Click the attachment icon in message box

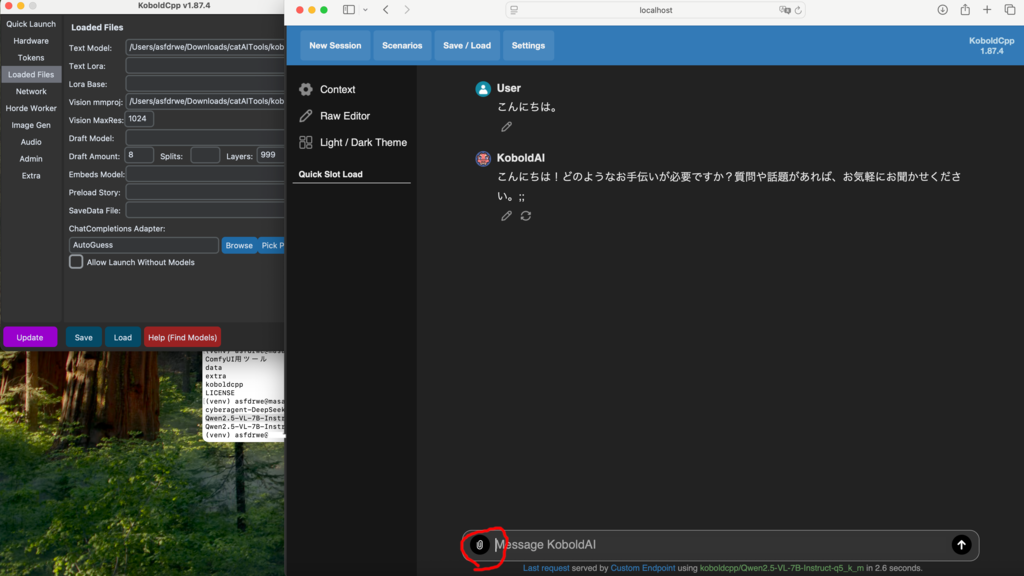tap(480, 545)
